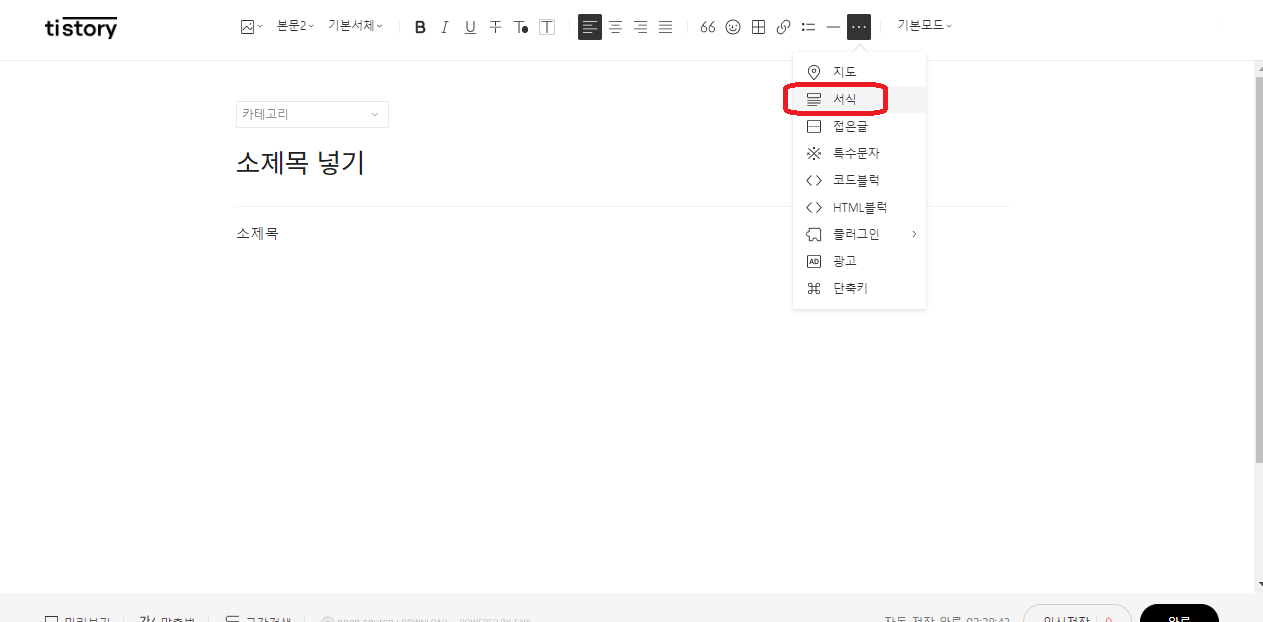Screen dimensions: 1263x622
Task: Close the more options (…) menu
Action: (x=859, y=27)
